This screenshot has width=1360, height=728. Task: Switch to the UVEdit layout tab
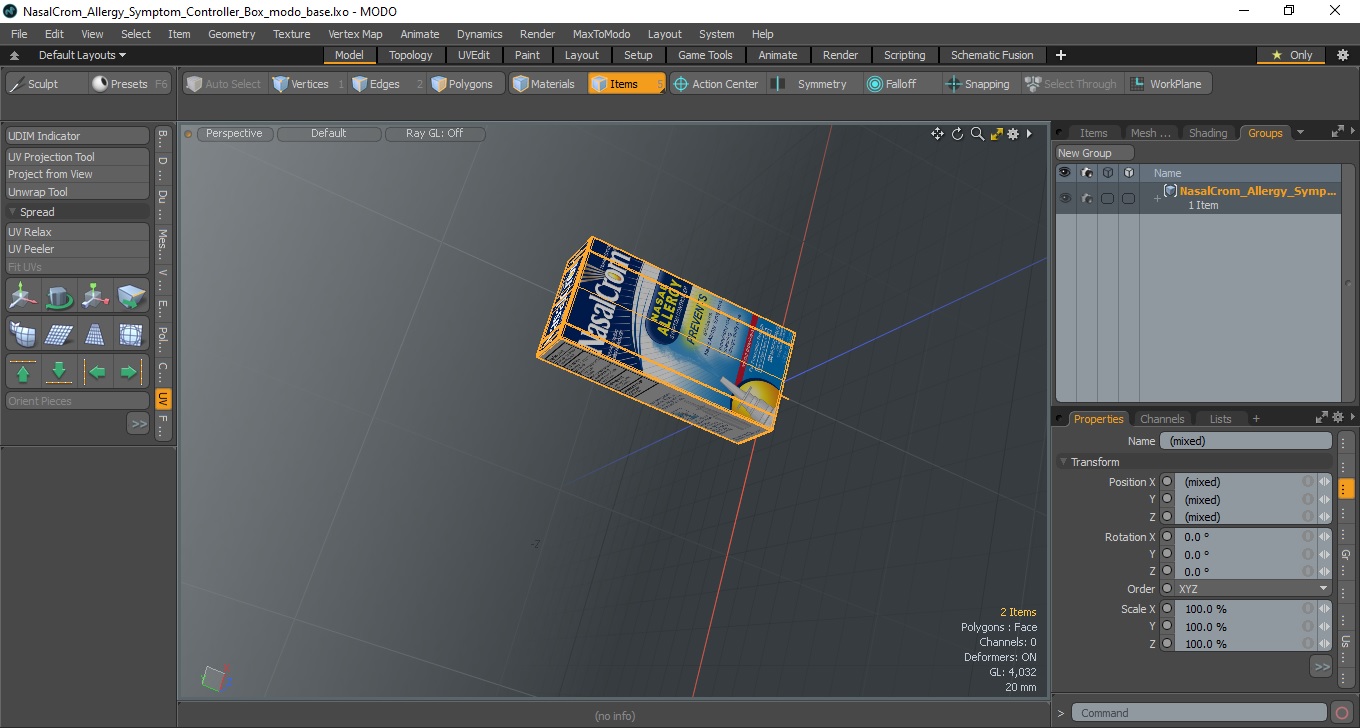474,55
